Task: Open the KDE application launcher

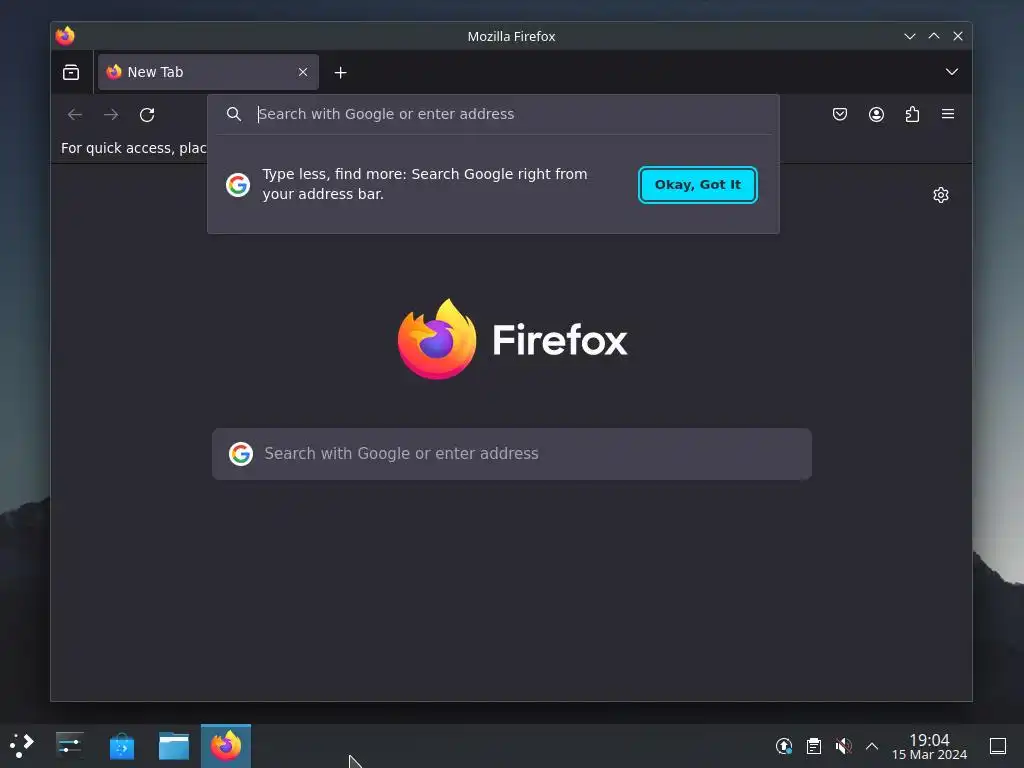Action: (22, 746)
